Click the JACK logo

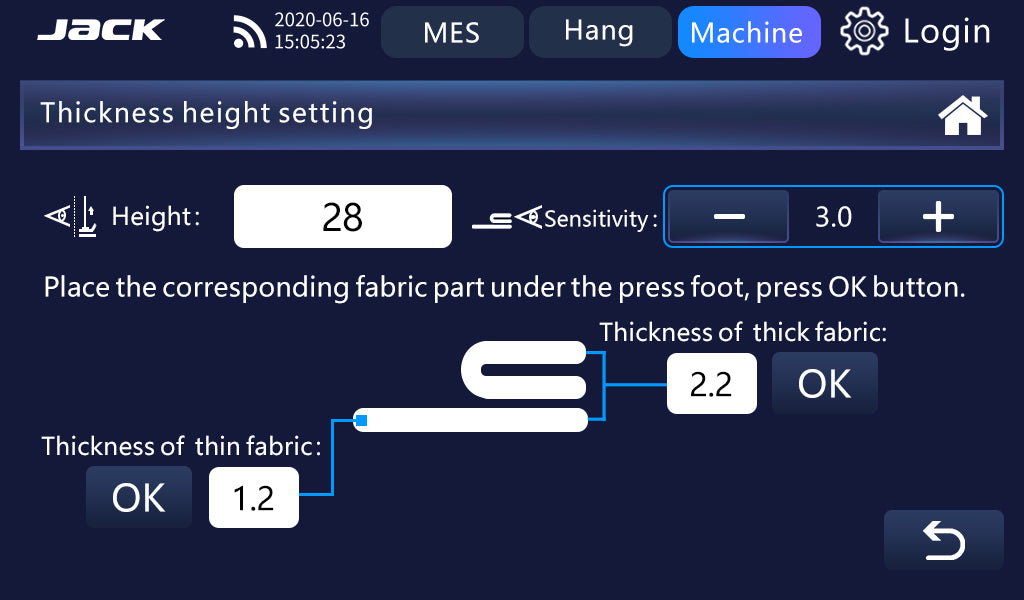coord(100,31)
